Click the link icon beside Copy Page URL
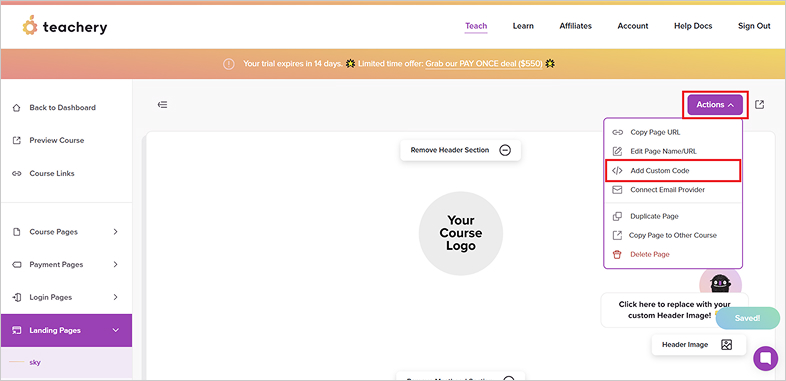Image resolution: width=786 pixels, height=381 pixels. tap(618, 132)
